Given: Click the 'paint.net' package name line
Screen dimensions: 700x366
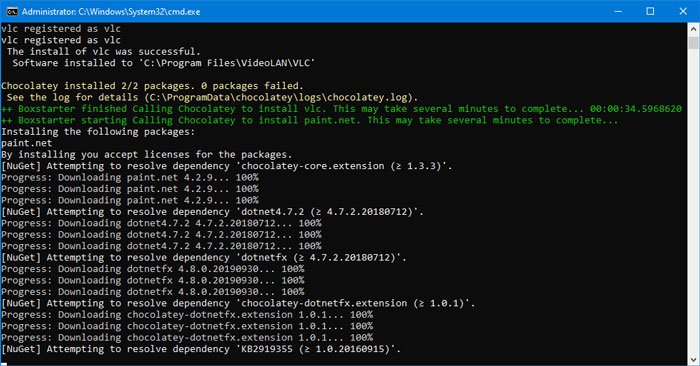Looking at the screenshot, I should tap(27, 143).
